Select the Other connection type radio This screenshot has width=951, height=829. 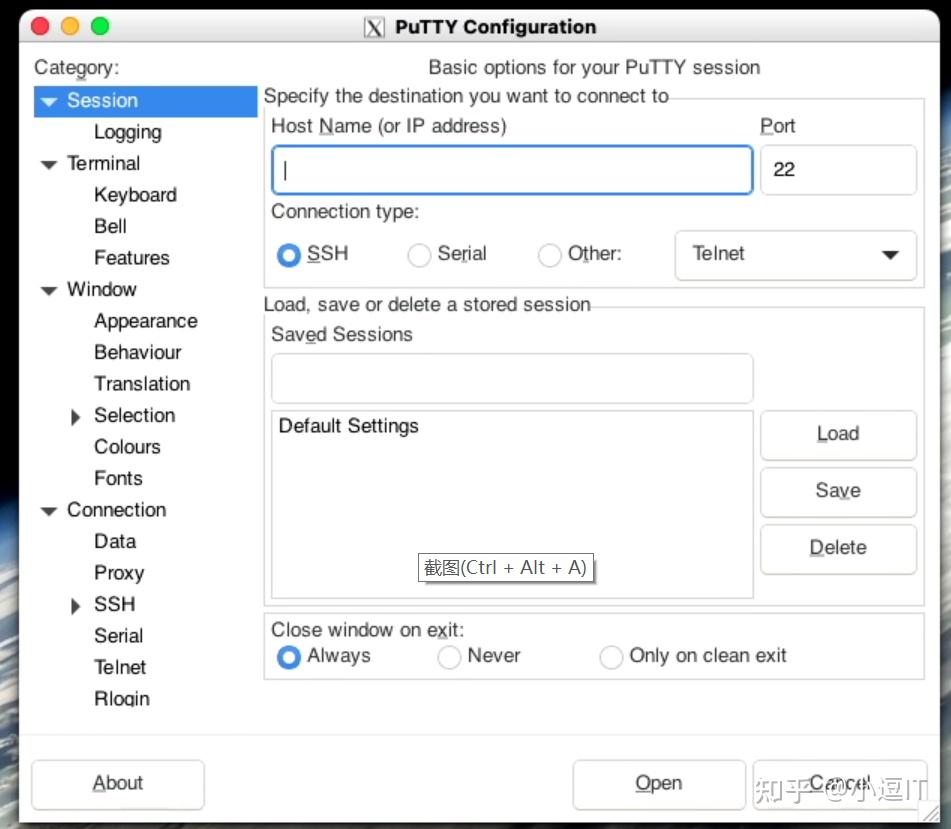click(x=549, y=255)
